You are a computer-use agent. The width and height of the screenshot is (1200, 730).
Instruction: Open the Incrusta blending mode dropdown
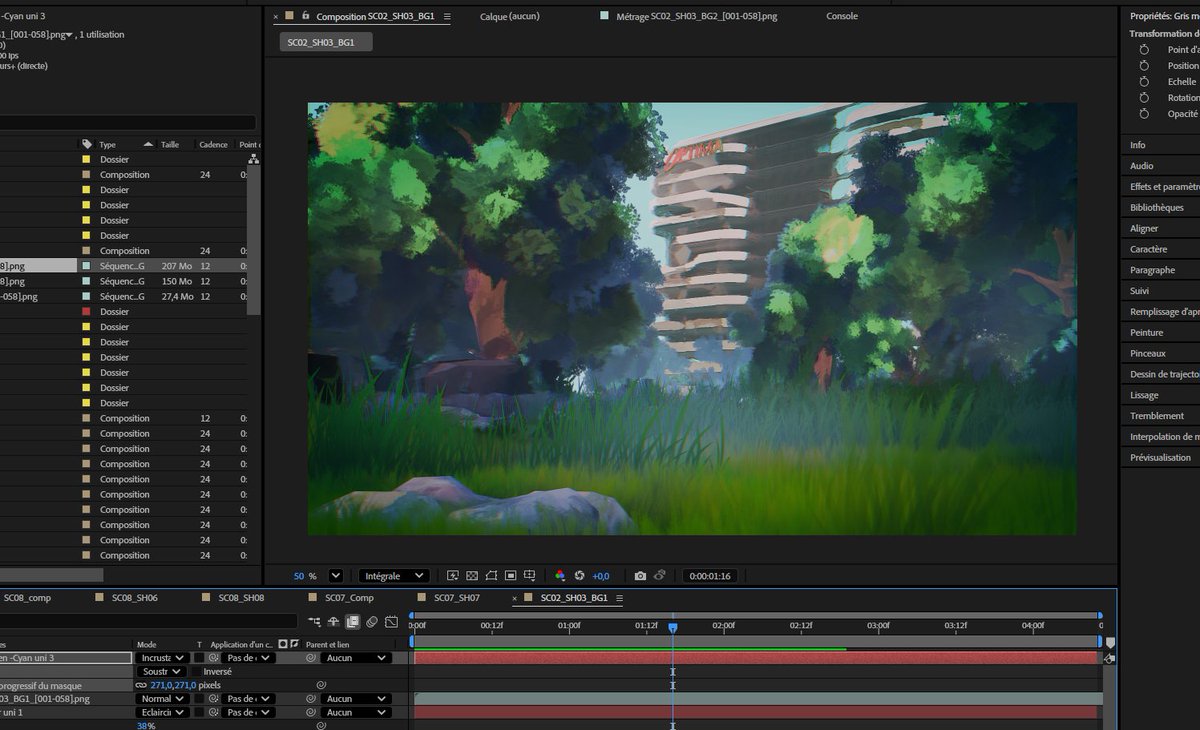pos(162,658)
